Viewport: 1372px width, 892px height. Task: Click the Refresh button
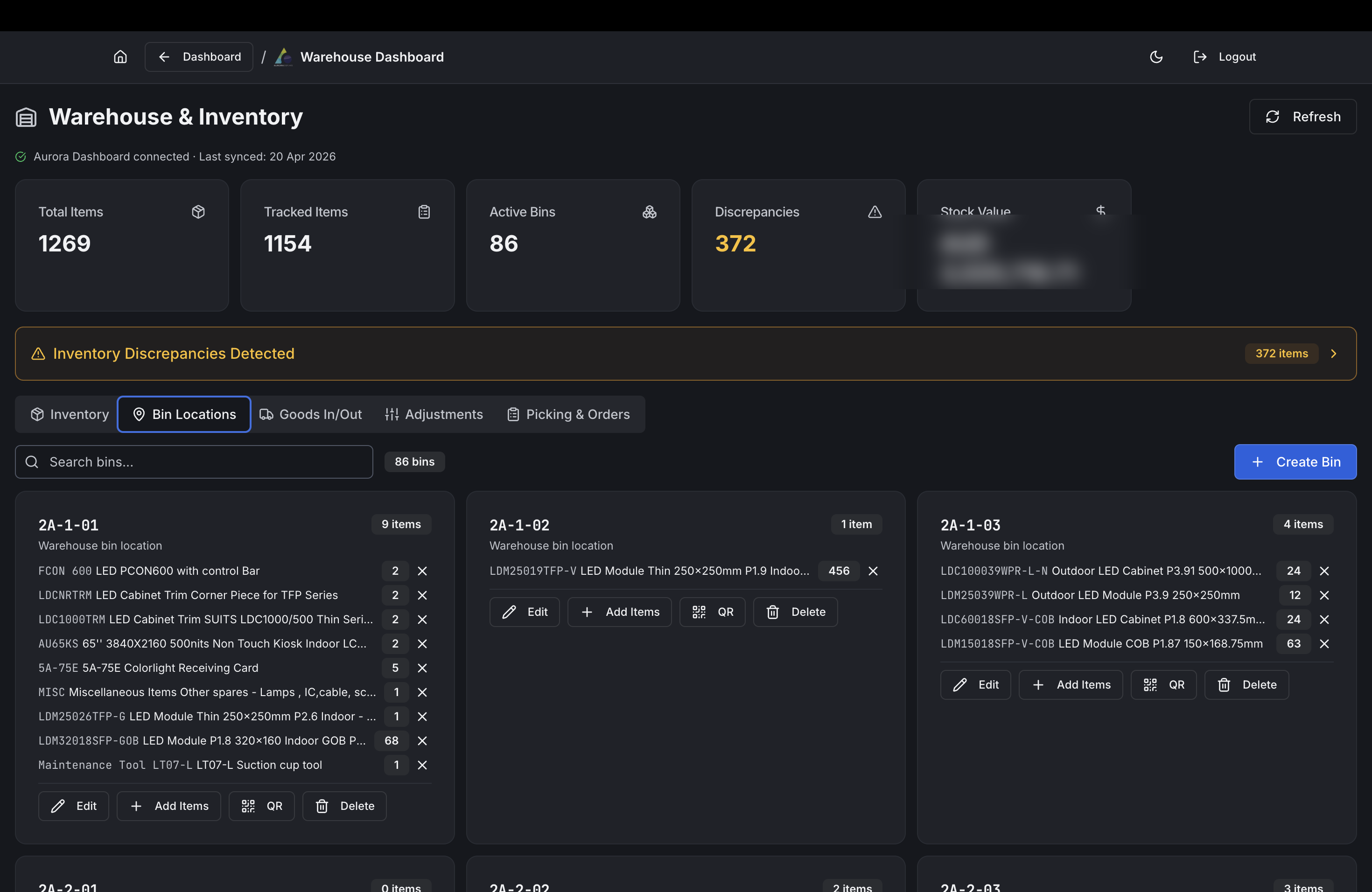pyautogui.click(x=1303, y=116)
